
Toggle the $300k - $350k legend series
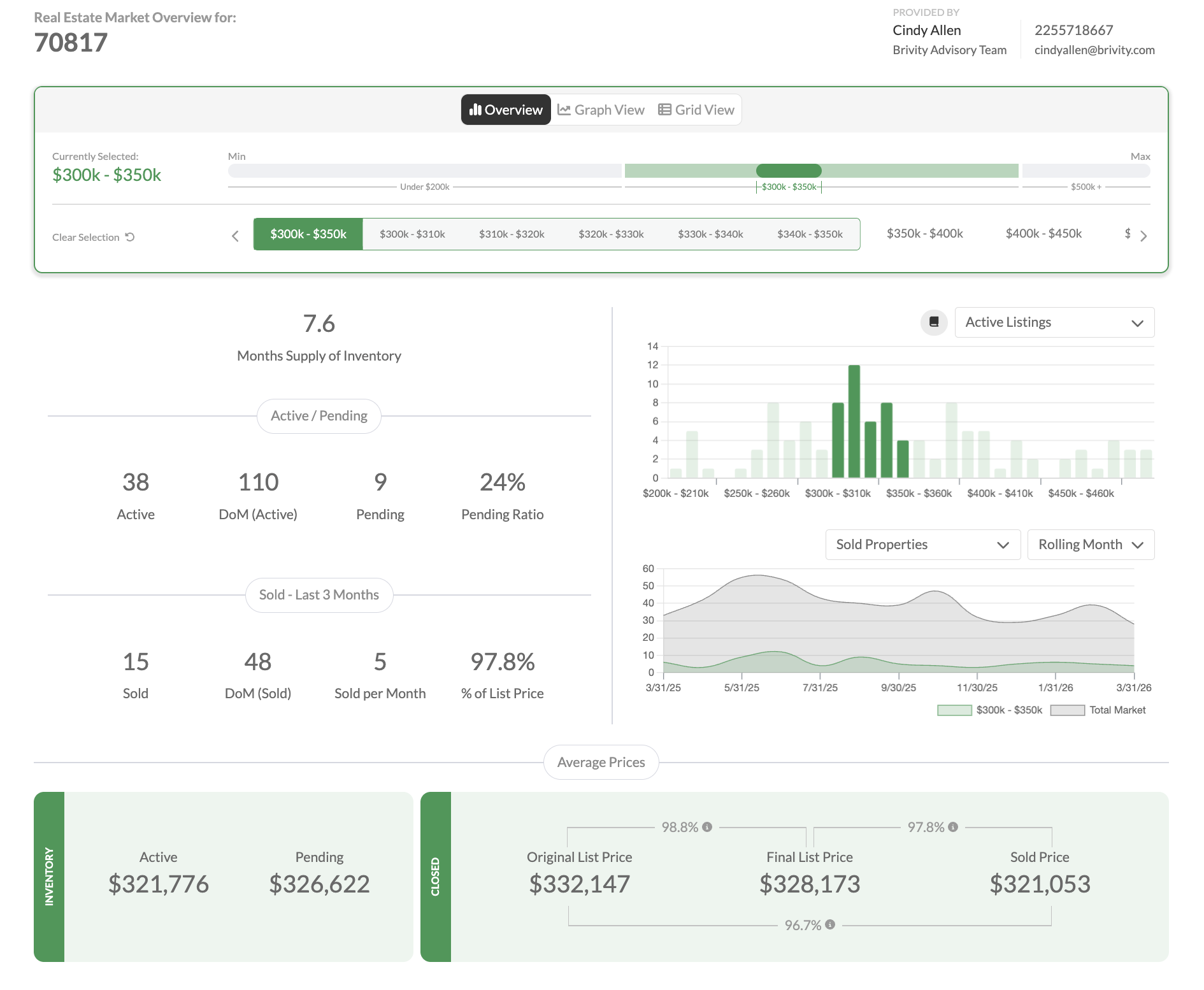tap(989, 710)
